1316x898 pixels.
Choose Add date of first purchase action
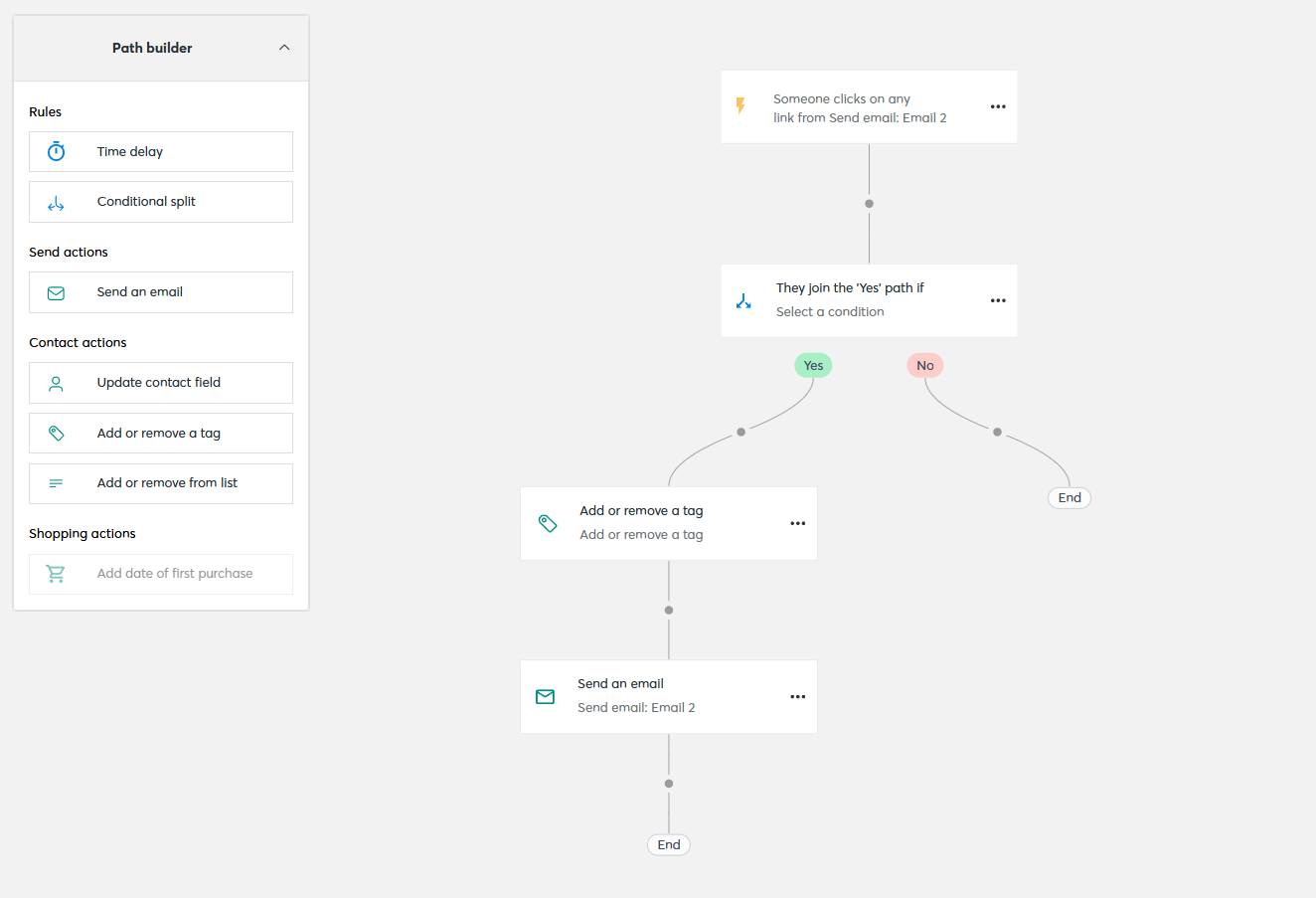tap(161, 574)
